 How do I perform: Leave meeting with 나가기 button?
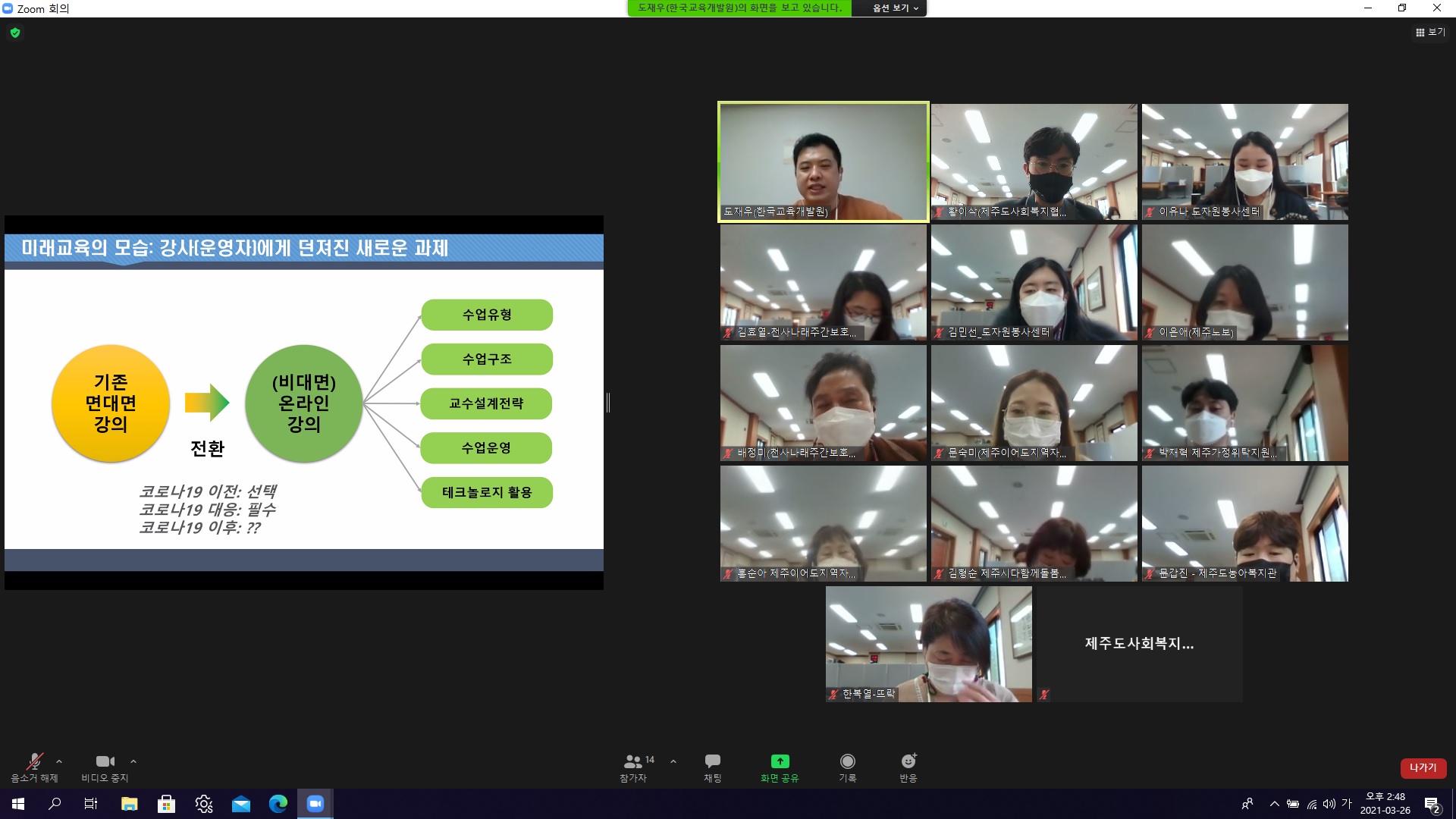click(1423, 767)
